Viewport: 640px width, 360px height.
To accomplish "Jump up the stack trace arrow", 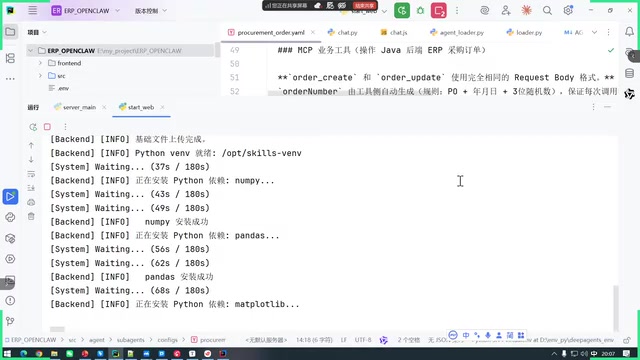I will (31, 145).
